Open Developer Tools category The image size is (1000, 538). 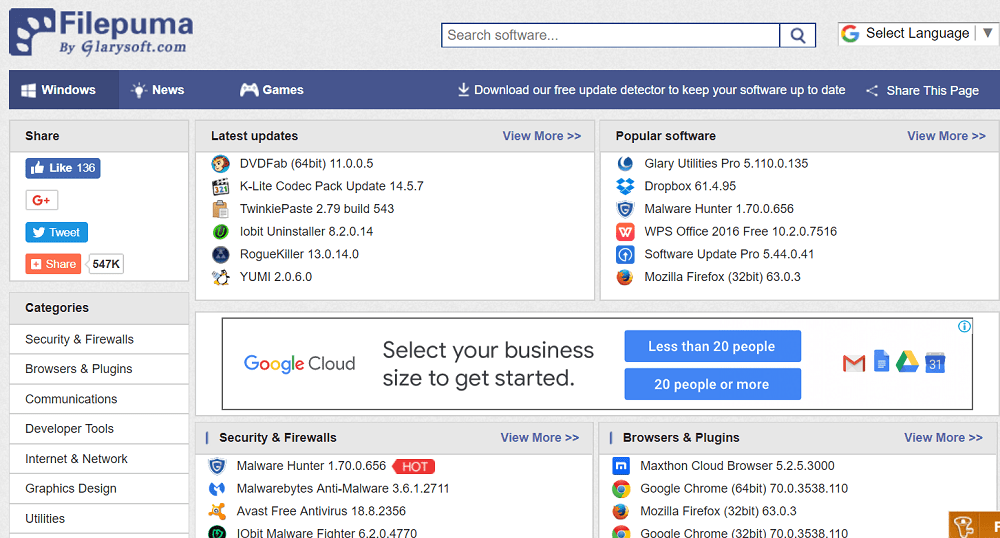tap(99, 429)
